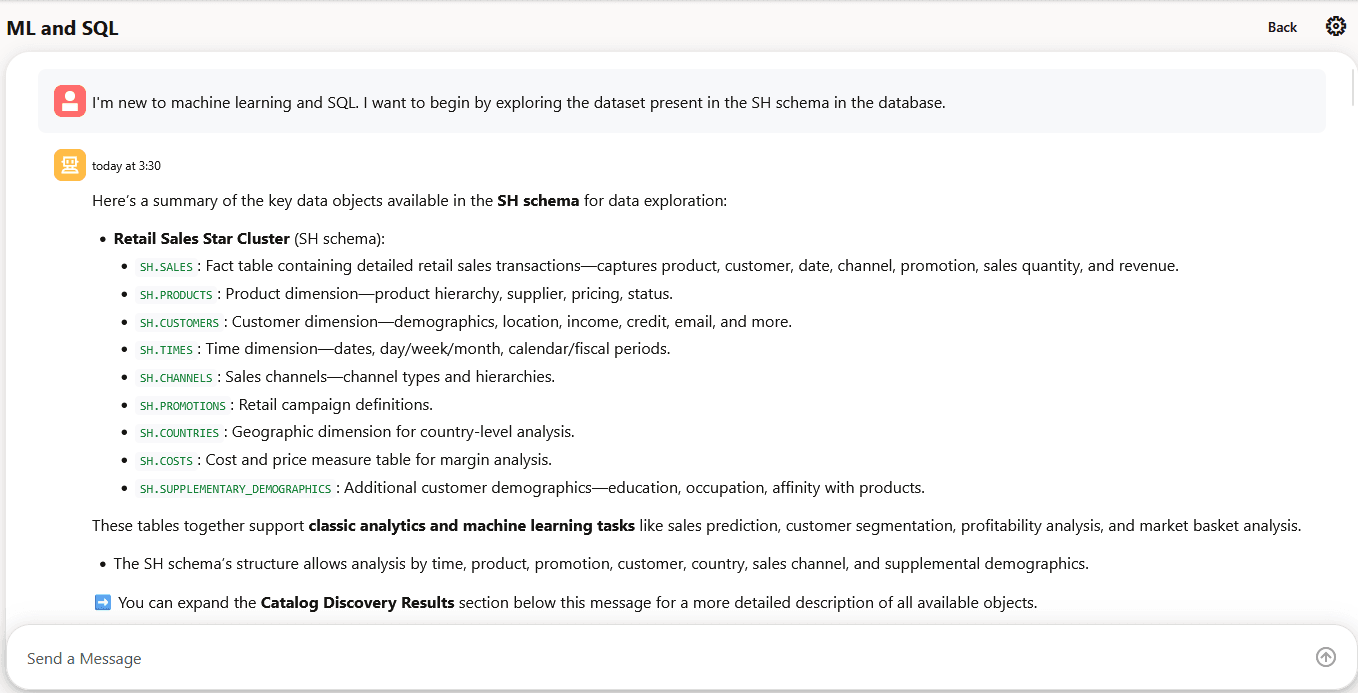The image size is (1358, 693).
Task: Click the SH.SUPPLEMENTARY_DEMOGRAPHICS table tag
Action: (x=235, y=489)
